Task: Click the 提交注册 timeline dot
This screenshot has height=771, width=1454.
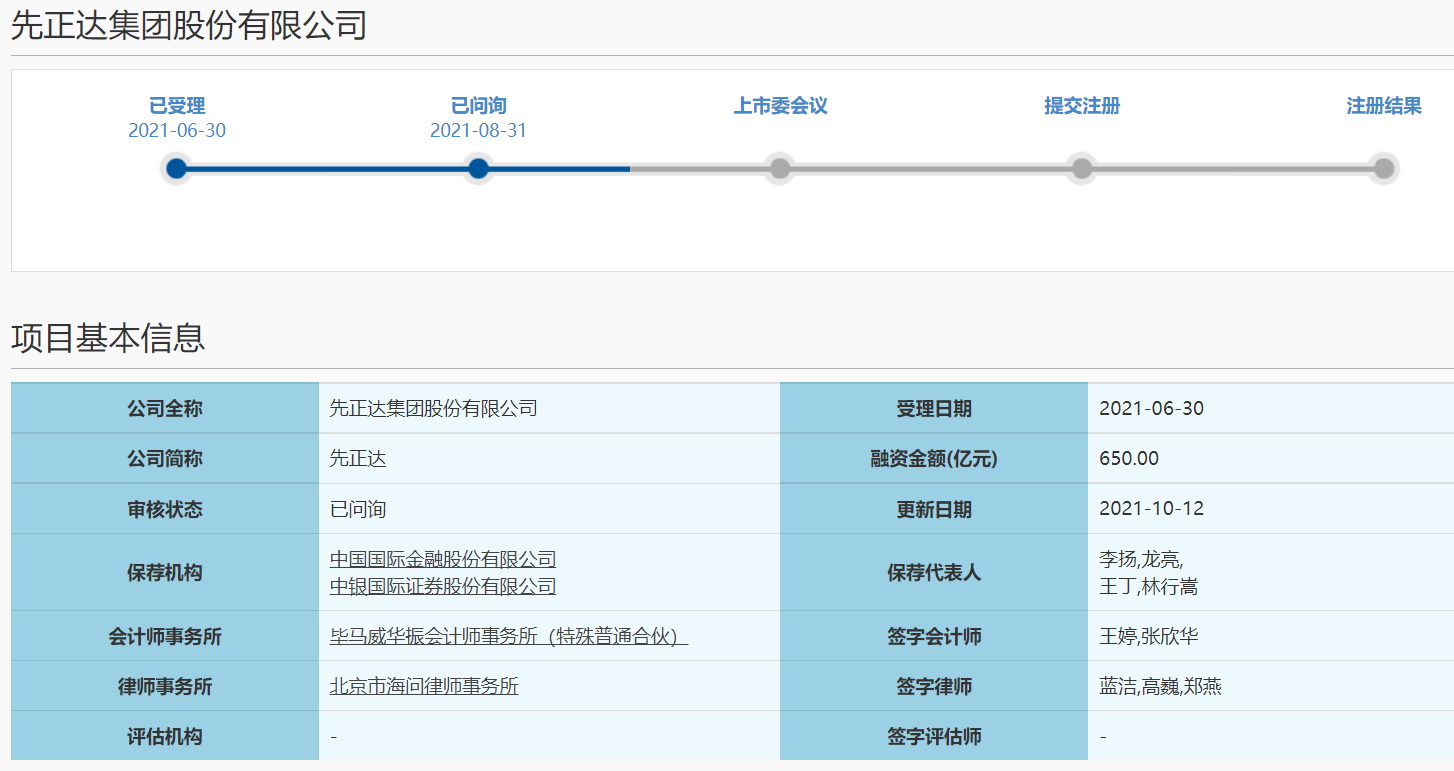Action: [x=1082, y=168]
